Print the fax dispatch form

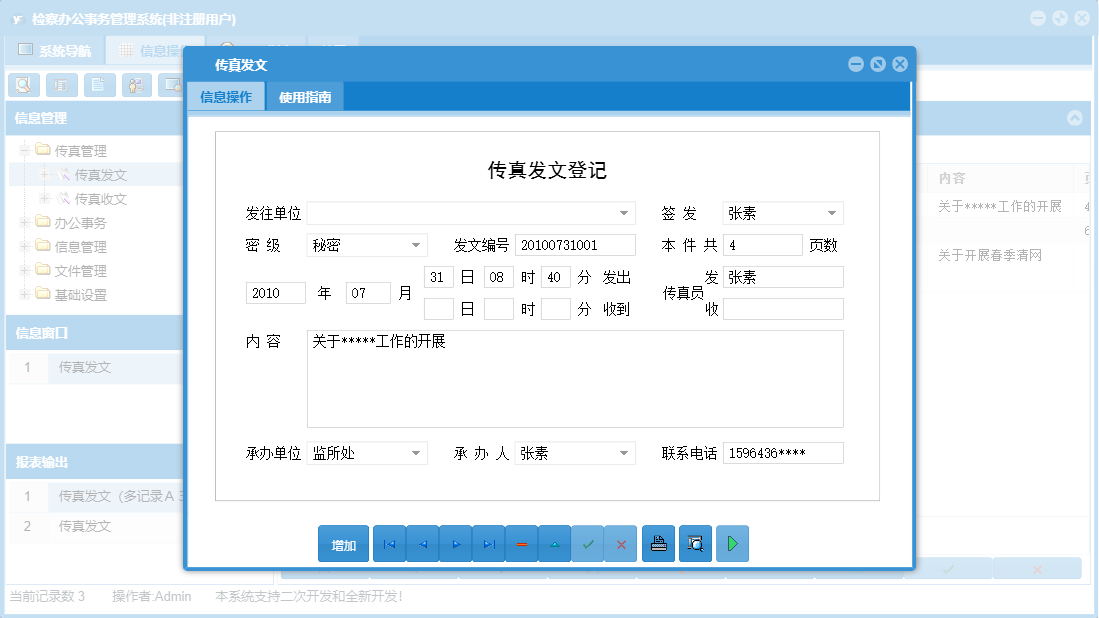coord(658,543)
